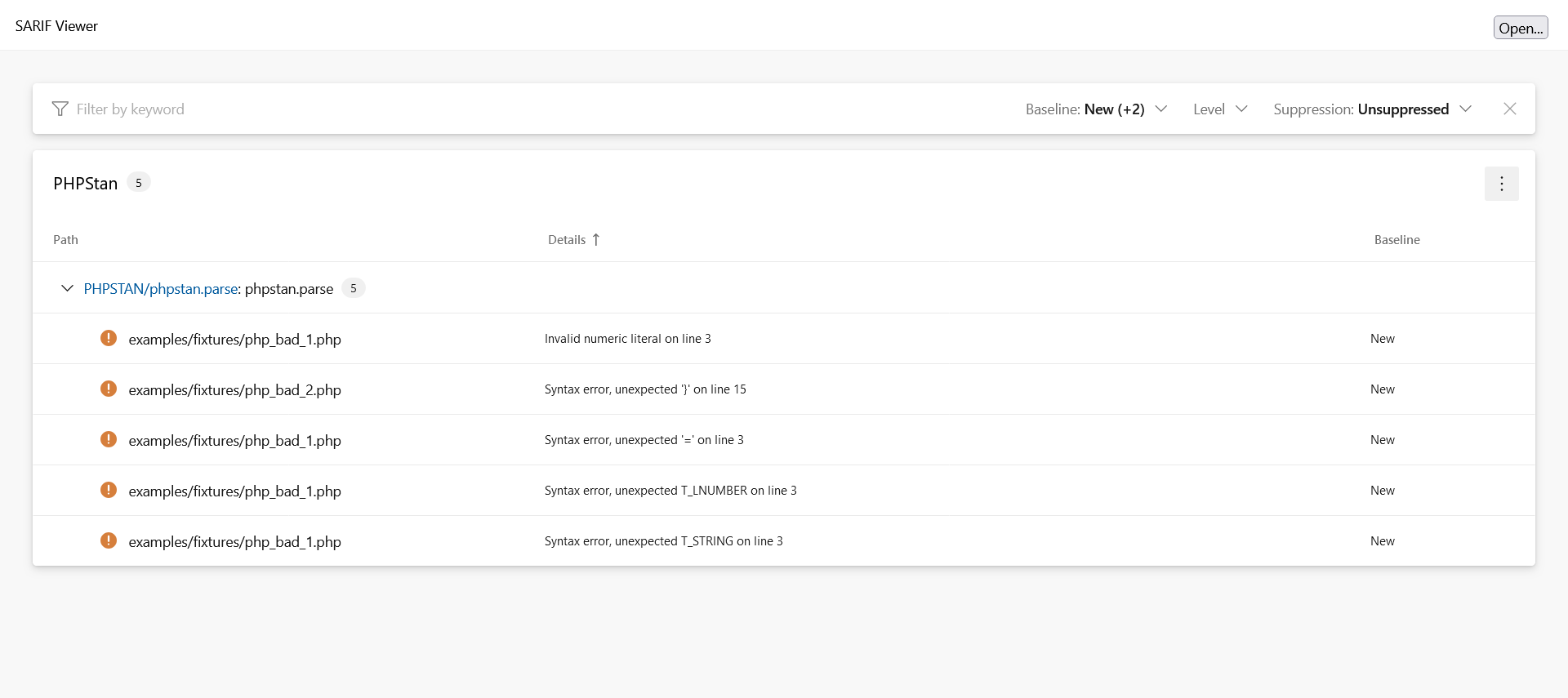Screen dimensions: 1568x698
Task: Click New baseline in php_bad_2.php row
Action: 1382,389
